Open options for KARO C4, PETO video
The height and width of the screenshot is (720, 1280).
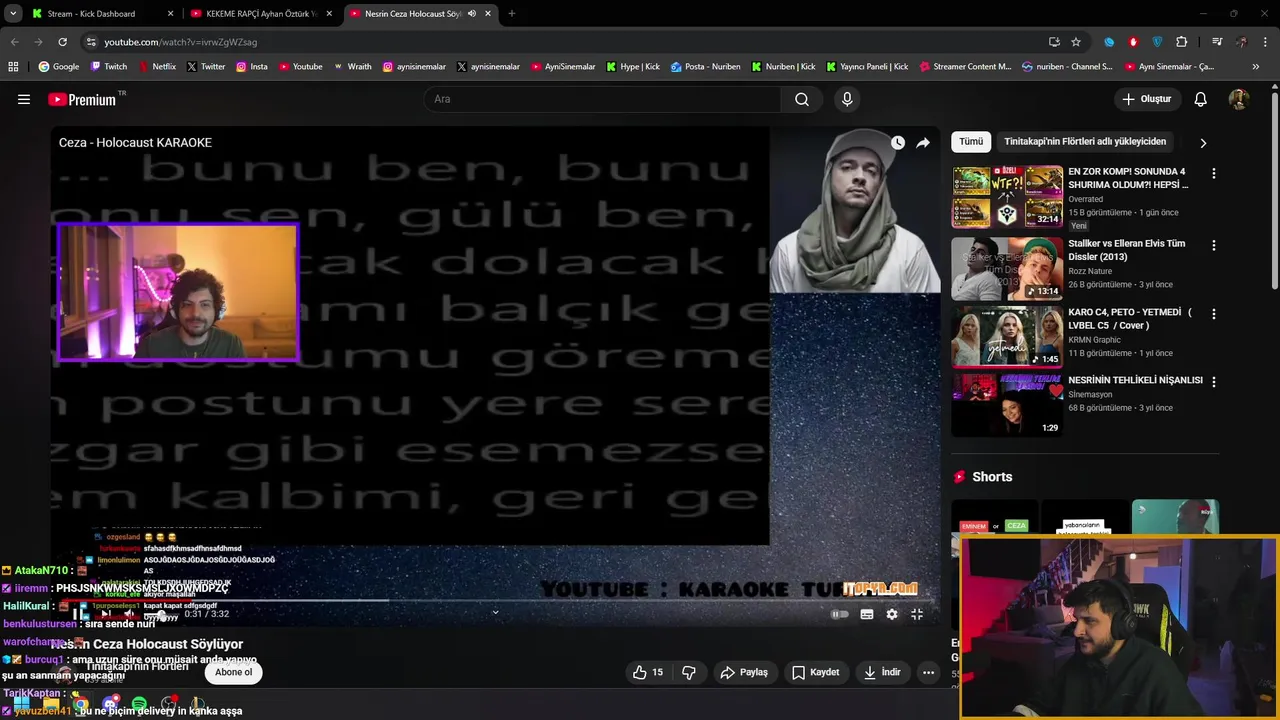[x=1214, y=313]
